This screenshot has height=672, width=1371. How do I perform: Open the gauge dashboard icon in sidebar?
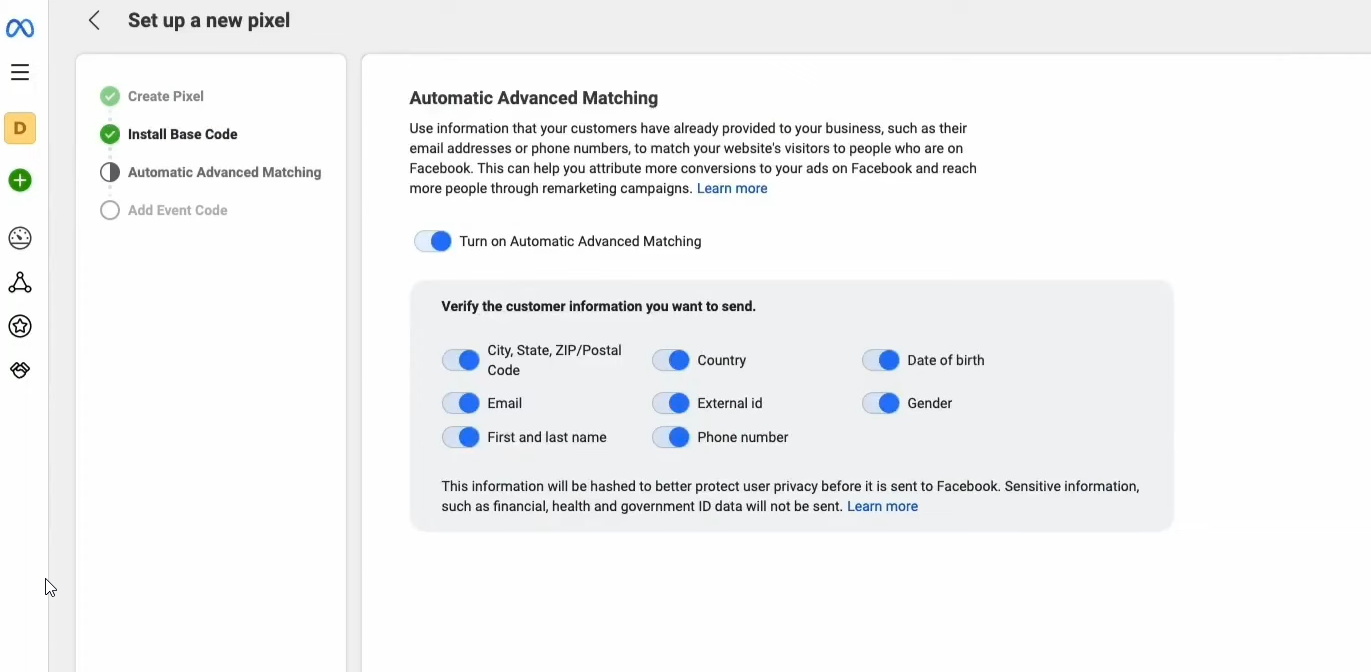coord(20,239)
